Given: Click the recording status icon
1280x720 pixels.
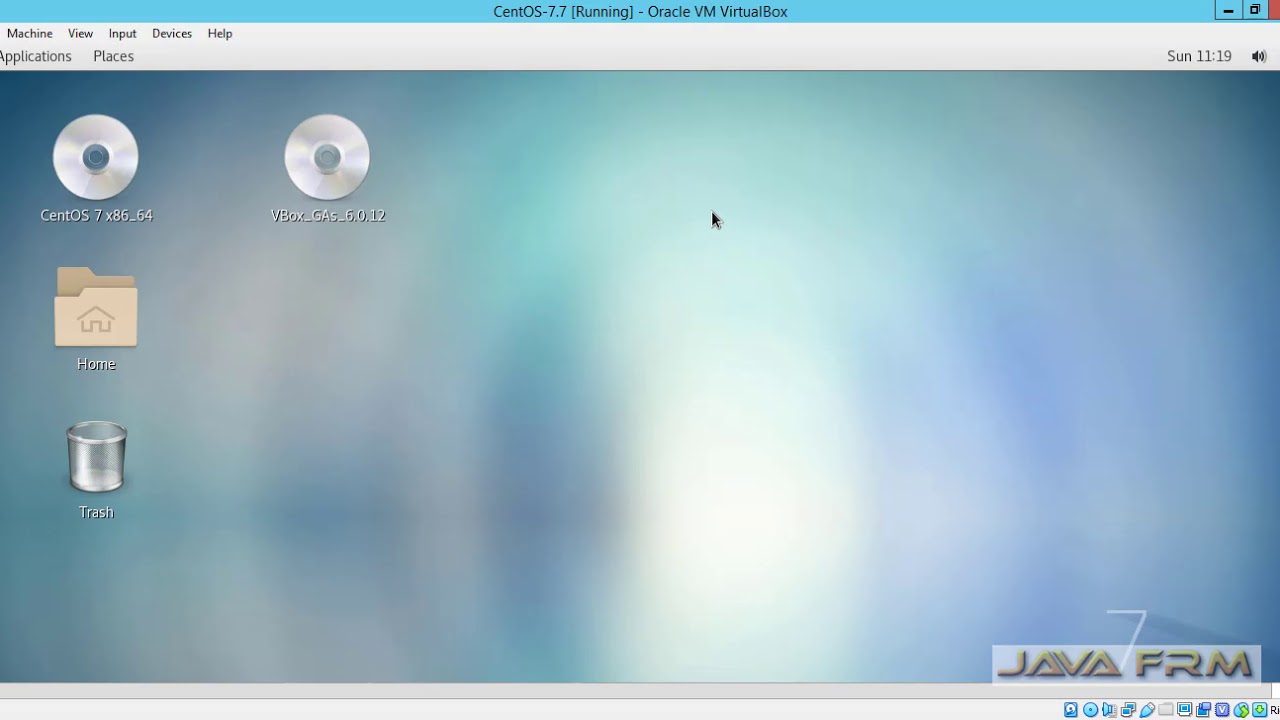Looking at the screenshot, I should pos(1203,710).
